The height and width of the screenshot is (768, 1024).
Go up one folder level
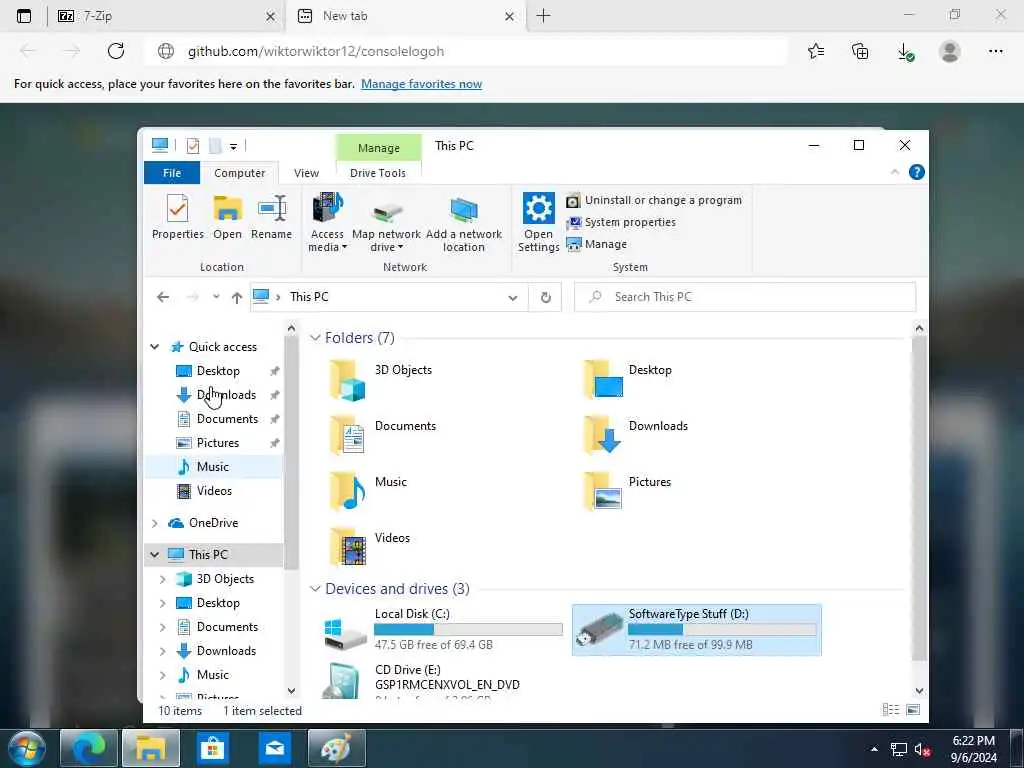236,297
